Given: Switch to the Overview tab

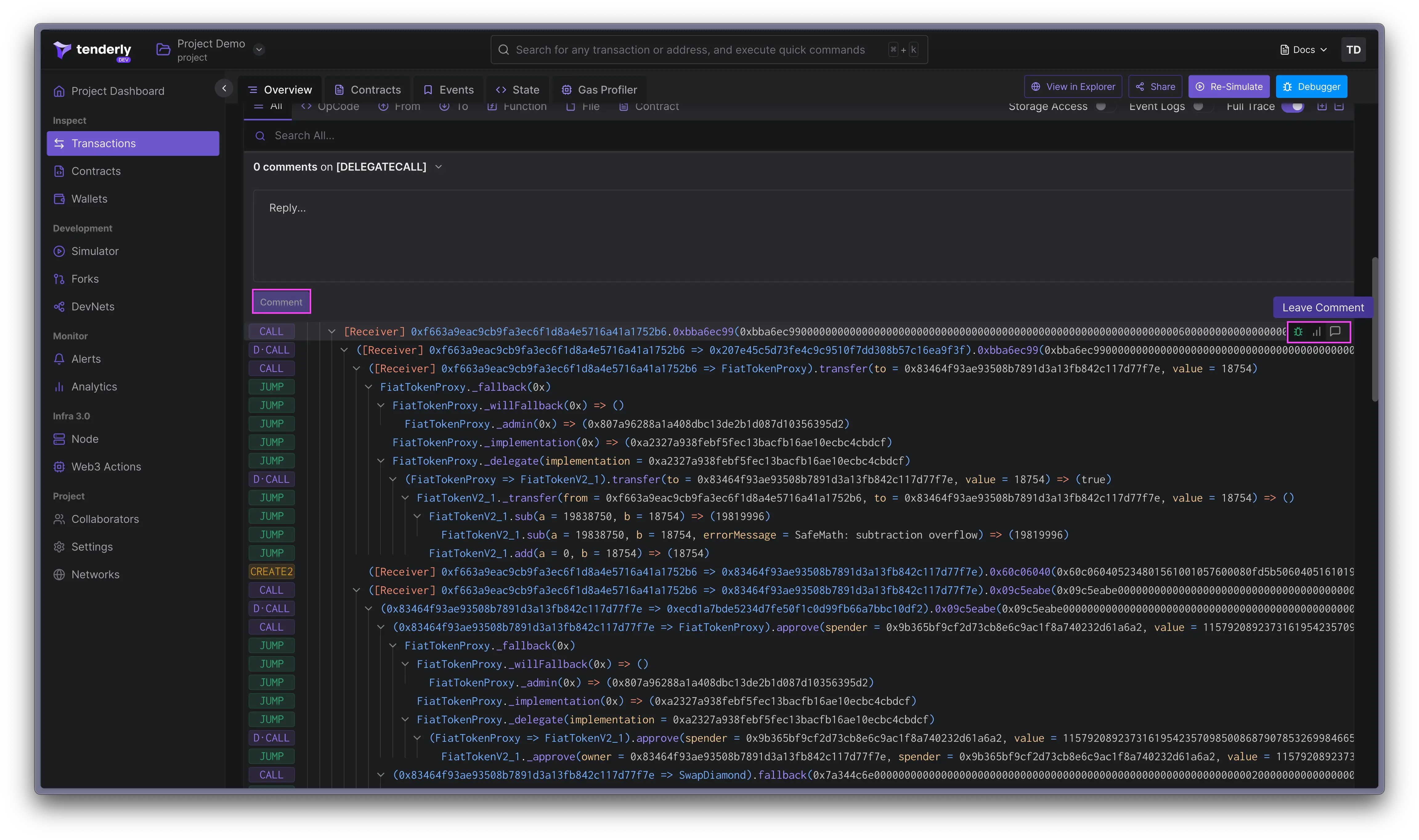Looking at the screenshot, I should point(280,89).
